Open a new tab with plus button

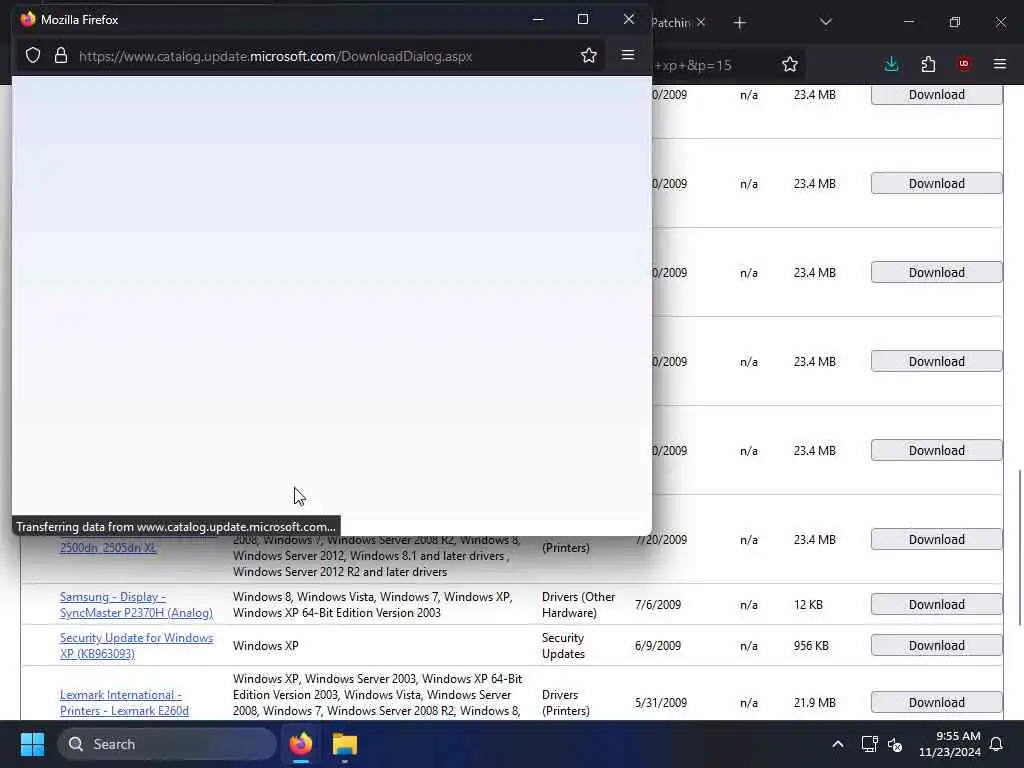[x=739, y=23]
